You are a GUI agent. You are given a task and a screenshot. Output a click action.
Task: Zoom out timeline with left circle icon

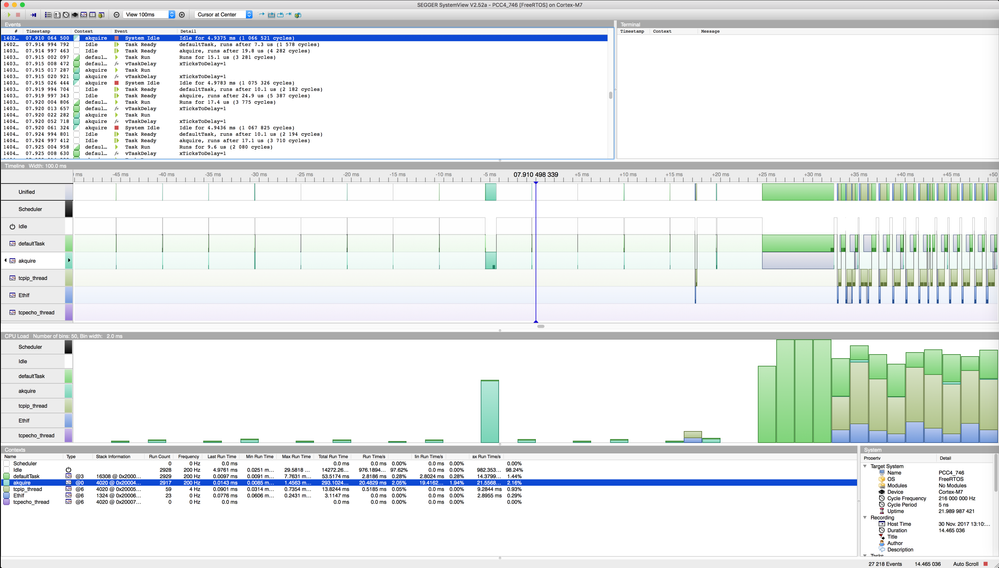(117, 15)
